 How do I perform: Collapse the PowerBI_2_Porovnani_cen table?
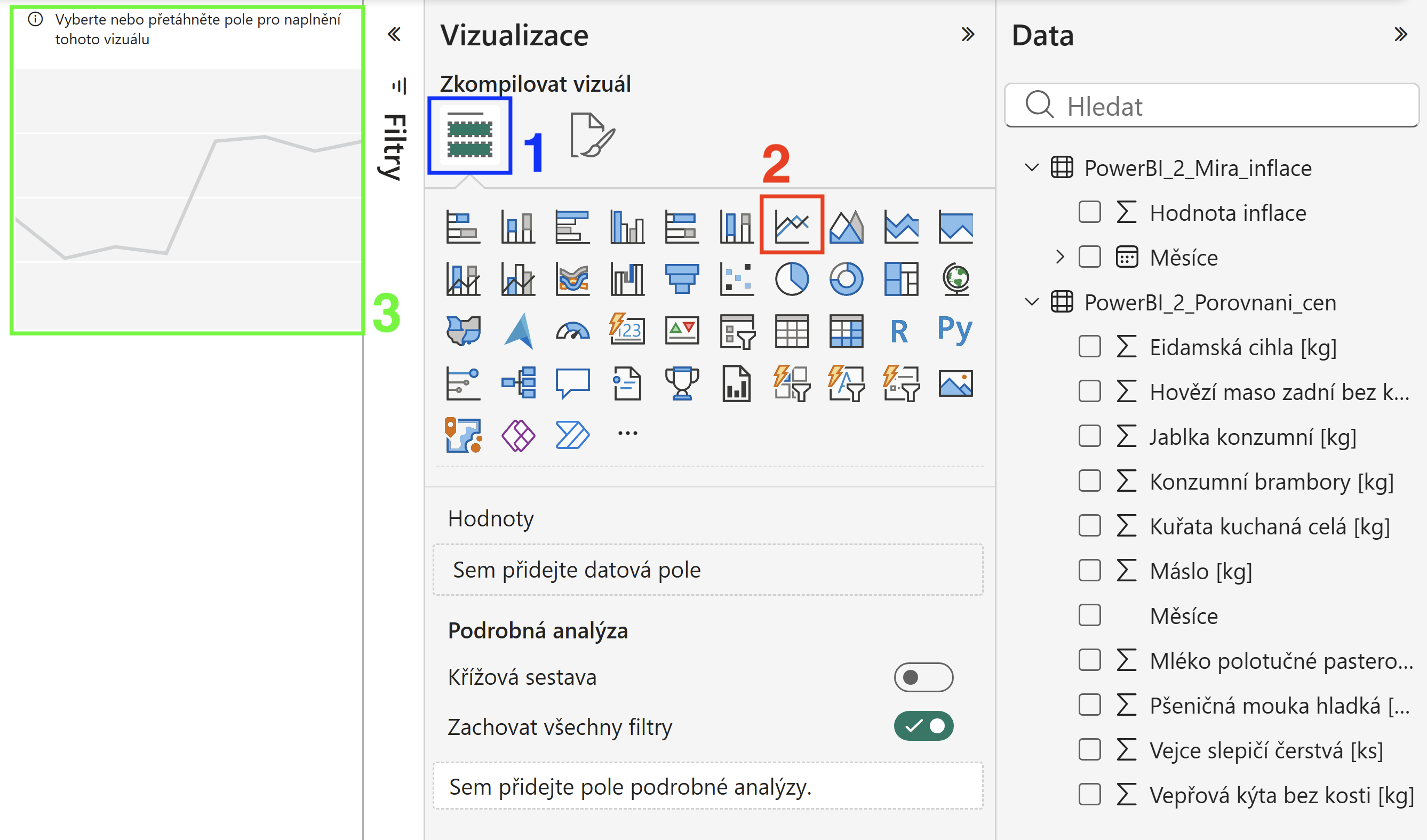(x=1032, y=302)
